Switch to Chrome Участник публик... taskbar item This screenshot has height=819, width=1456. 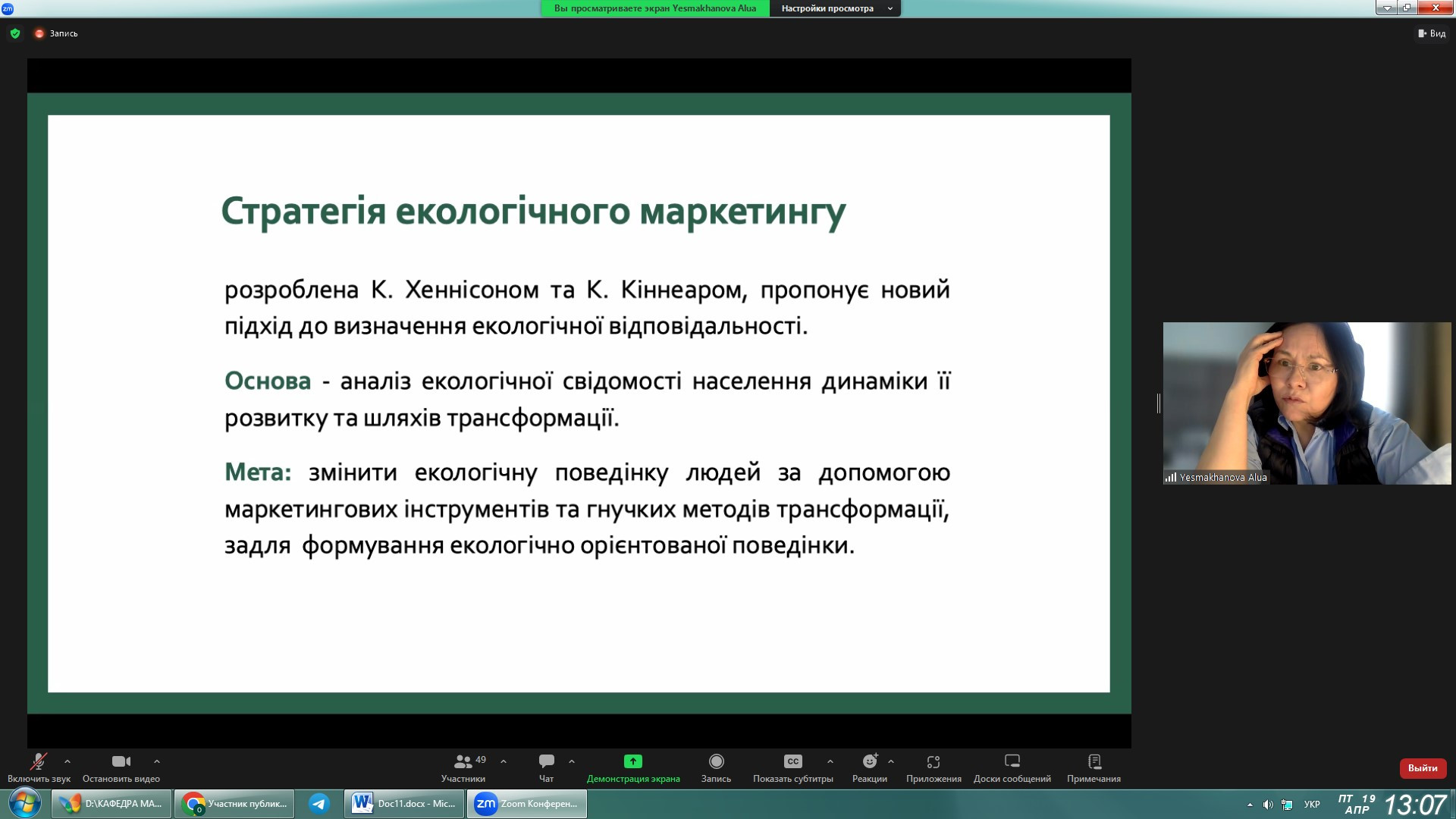point(234,803)
